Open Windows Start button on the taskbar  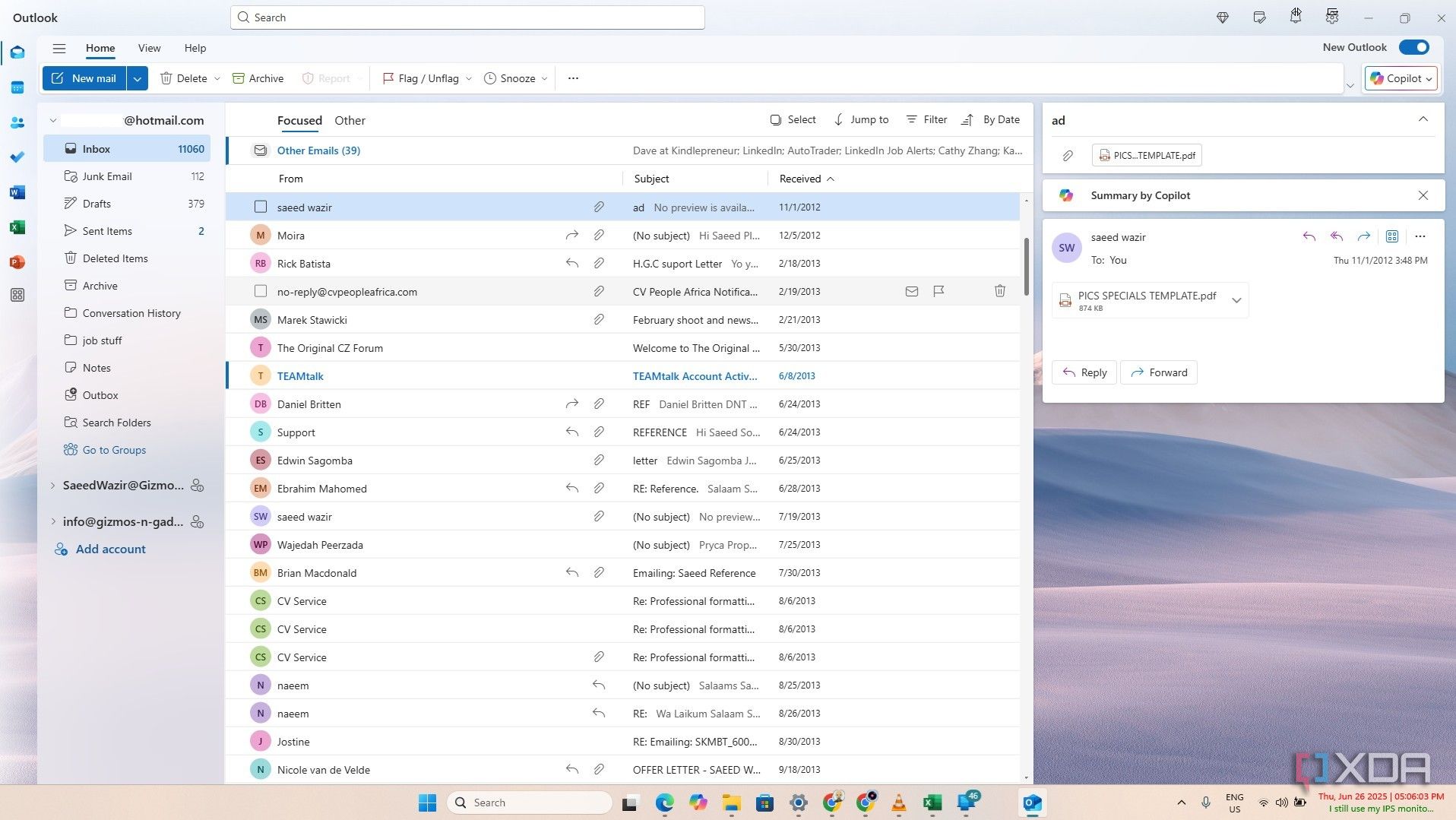point(428,803)
